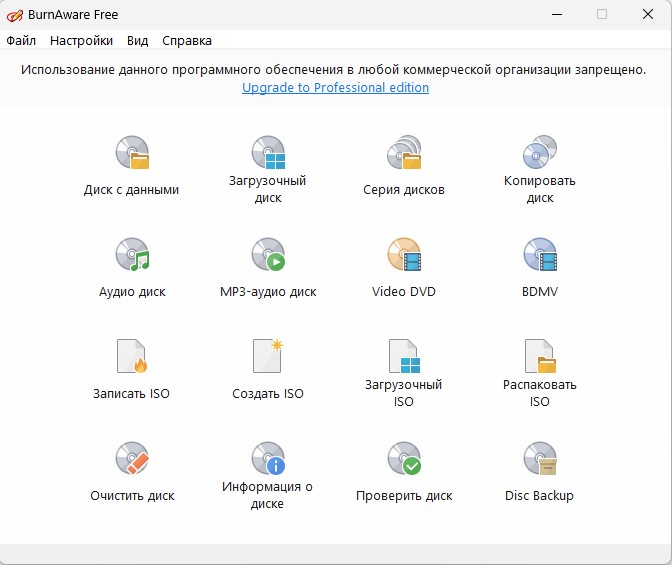Open the MP3-аудио диск icon
672x565 pixels.
tap(268, 254)
